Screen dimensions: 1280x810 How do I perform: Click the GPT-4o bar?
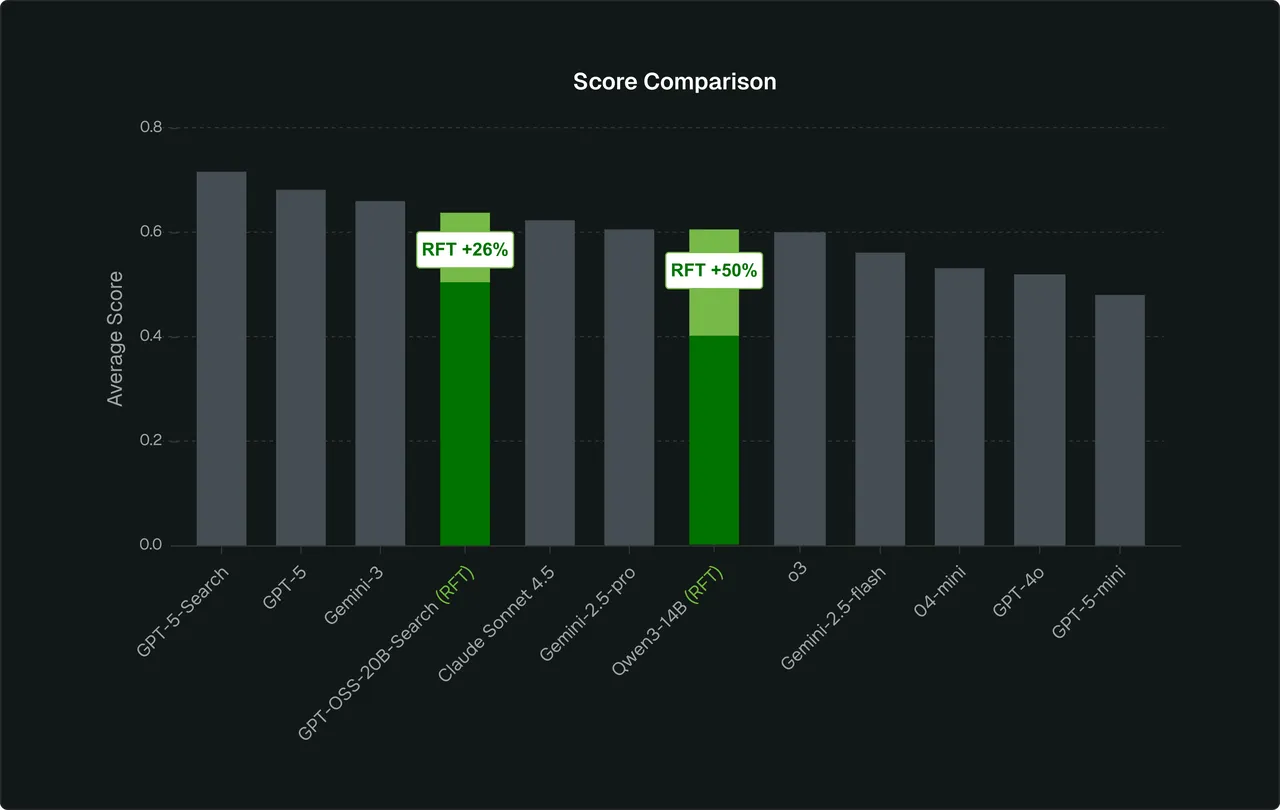(1040, 410)
